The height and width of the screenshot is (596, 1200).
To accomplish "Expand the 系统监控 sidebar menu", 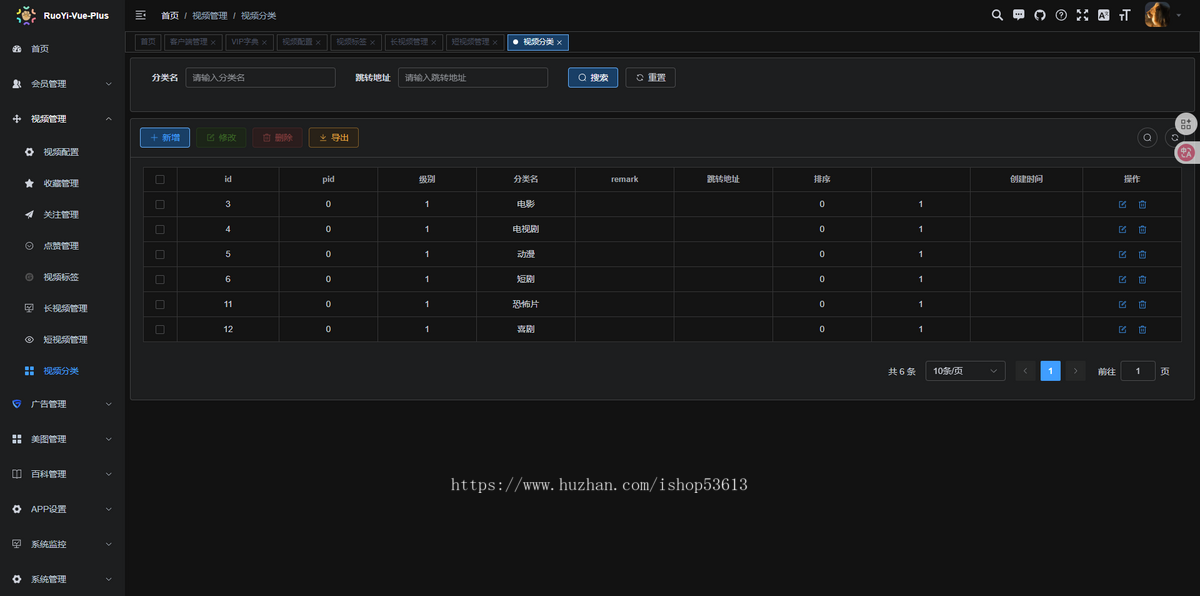I will coord(62,544).
